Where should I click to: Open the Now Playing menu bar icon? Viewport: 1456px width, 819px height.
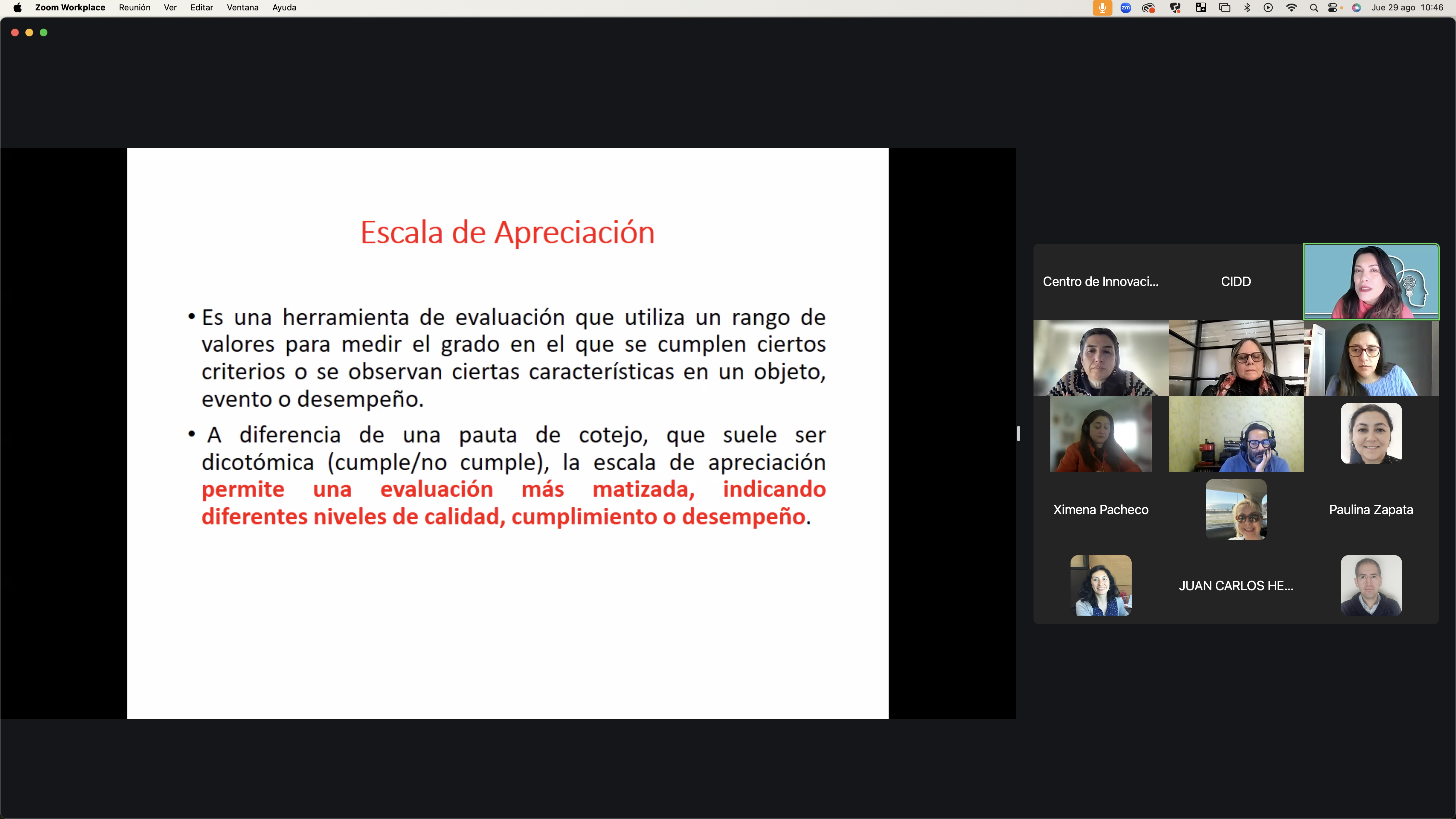click(1268, 7)
